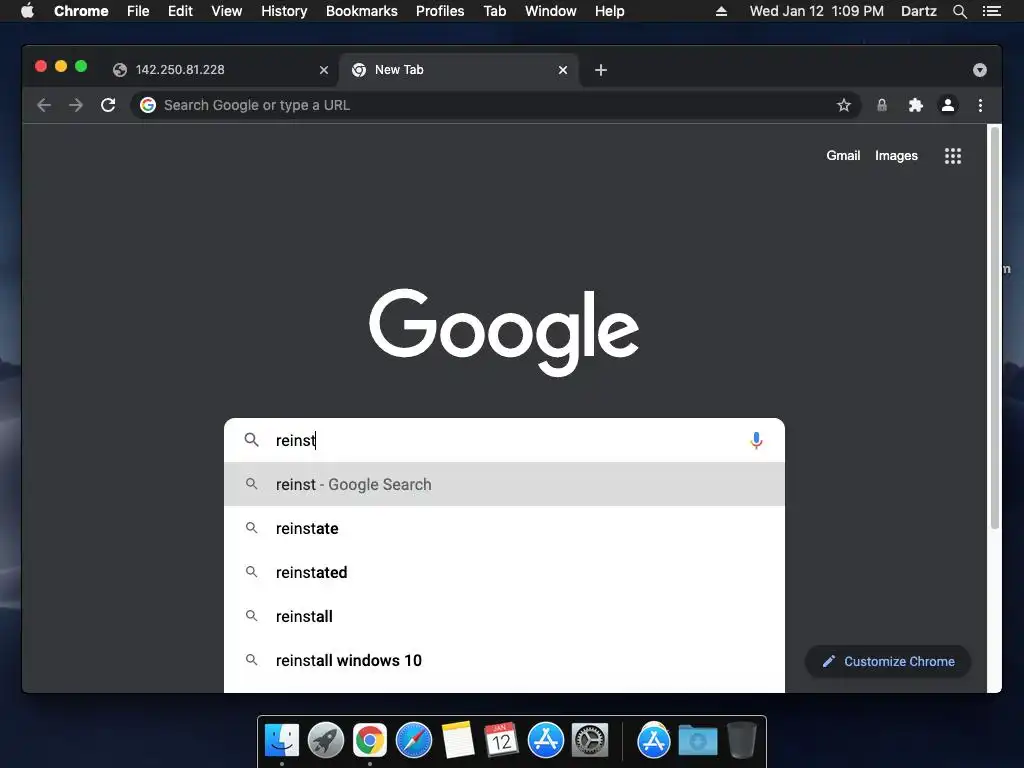Open the Window menu
This screenshot has height=768, width=1024.
coord(551,11)
